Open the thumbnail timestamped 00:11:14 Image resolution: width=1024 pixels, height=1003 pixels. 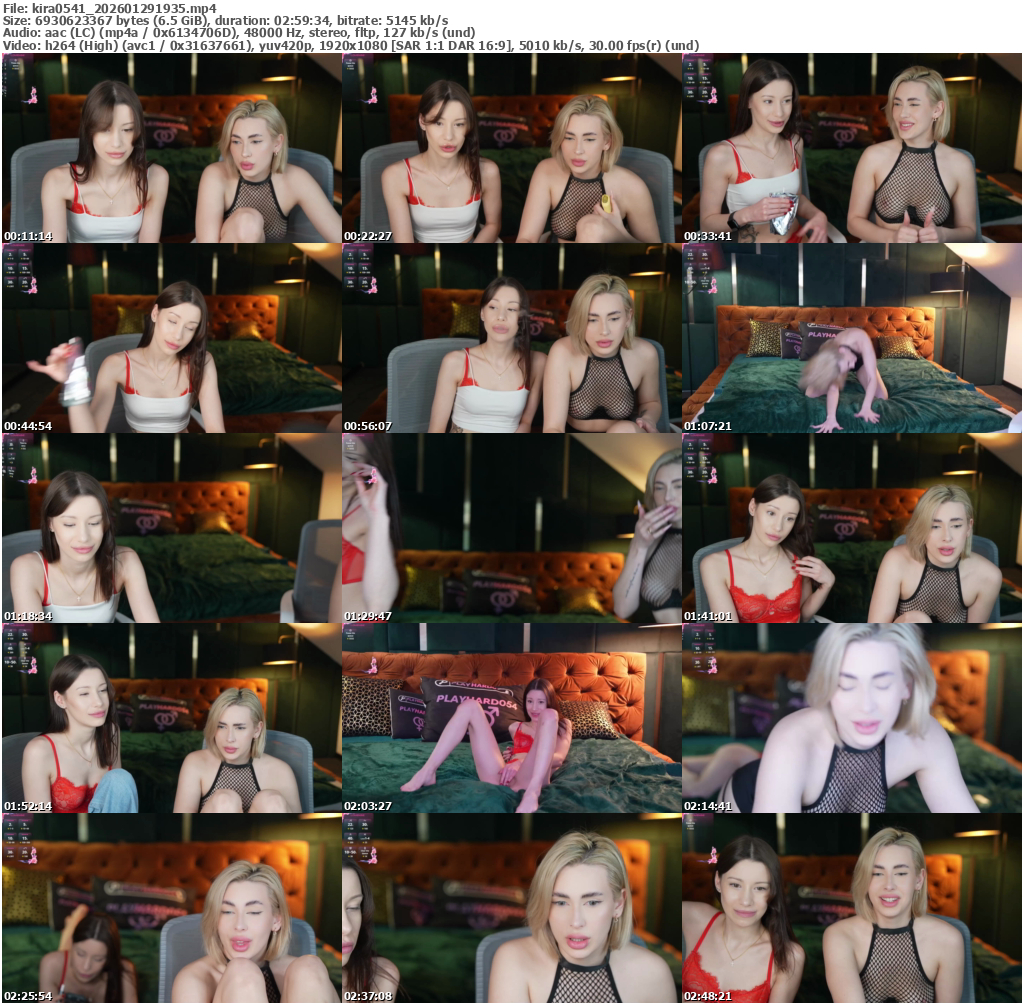(171, 148)
